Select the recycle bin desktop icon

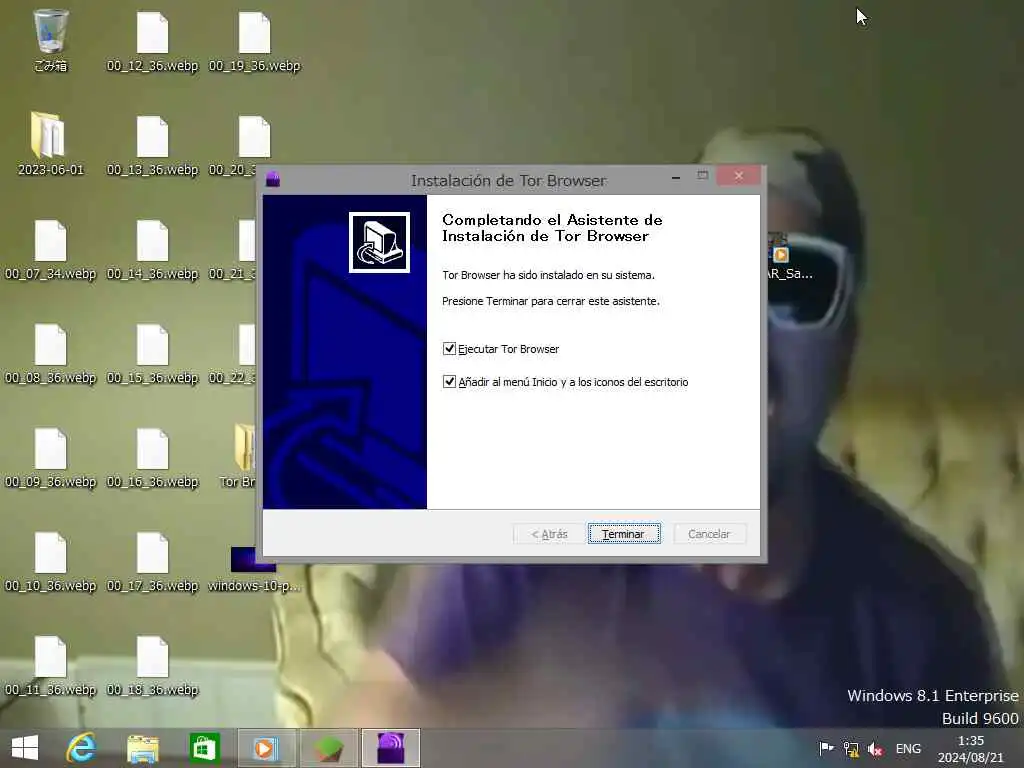(50, 39)
